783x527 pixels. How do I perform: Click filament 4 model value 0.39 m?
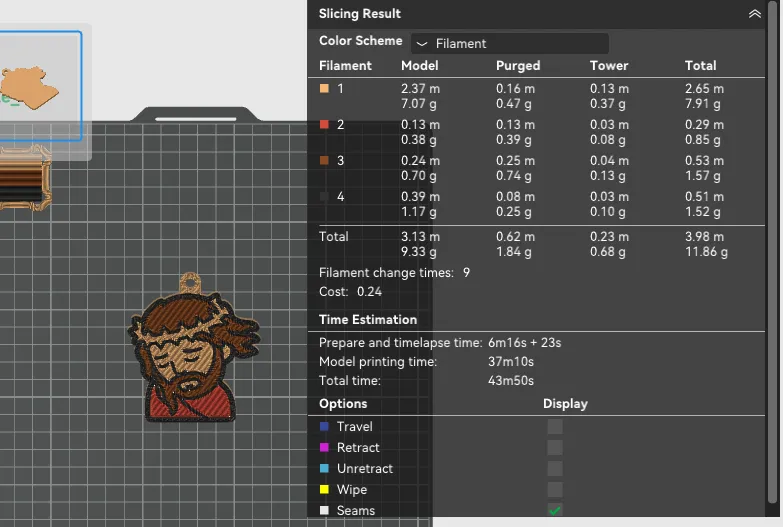click(420, 196)
